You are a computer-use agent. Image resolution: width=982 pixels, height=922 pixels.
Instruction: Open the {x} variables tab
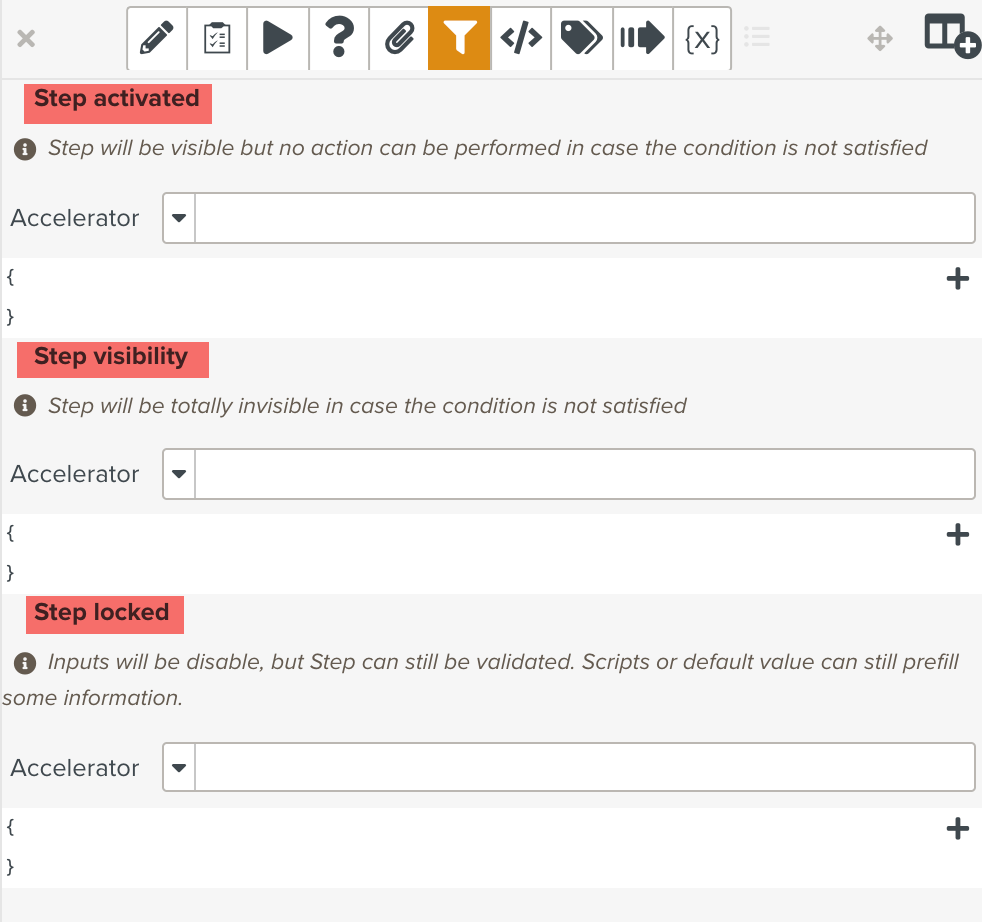pyautogui.click(x=702, y=39)
